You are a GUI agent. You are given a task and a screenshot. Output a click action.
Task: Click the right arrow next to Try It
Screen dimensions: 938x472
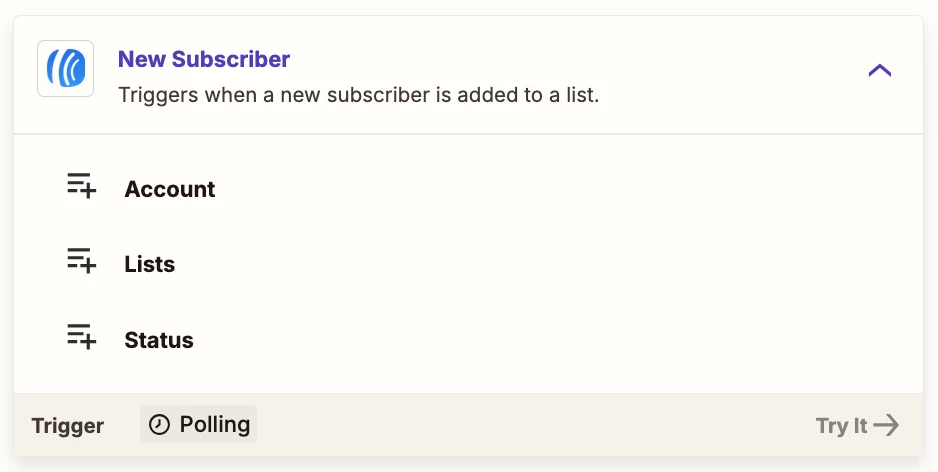coord(887,425)
